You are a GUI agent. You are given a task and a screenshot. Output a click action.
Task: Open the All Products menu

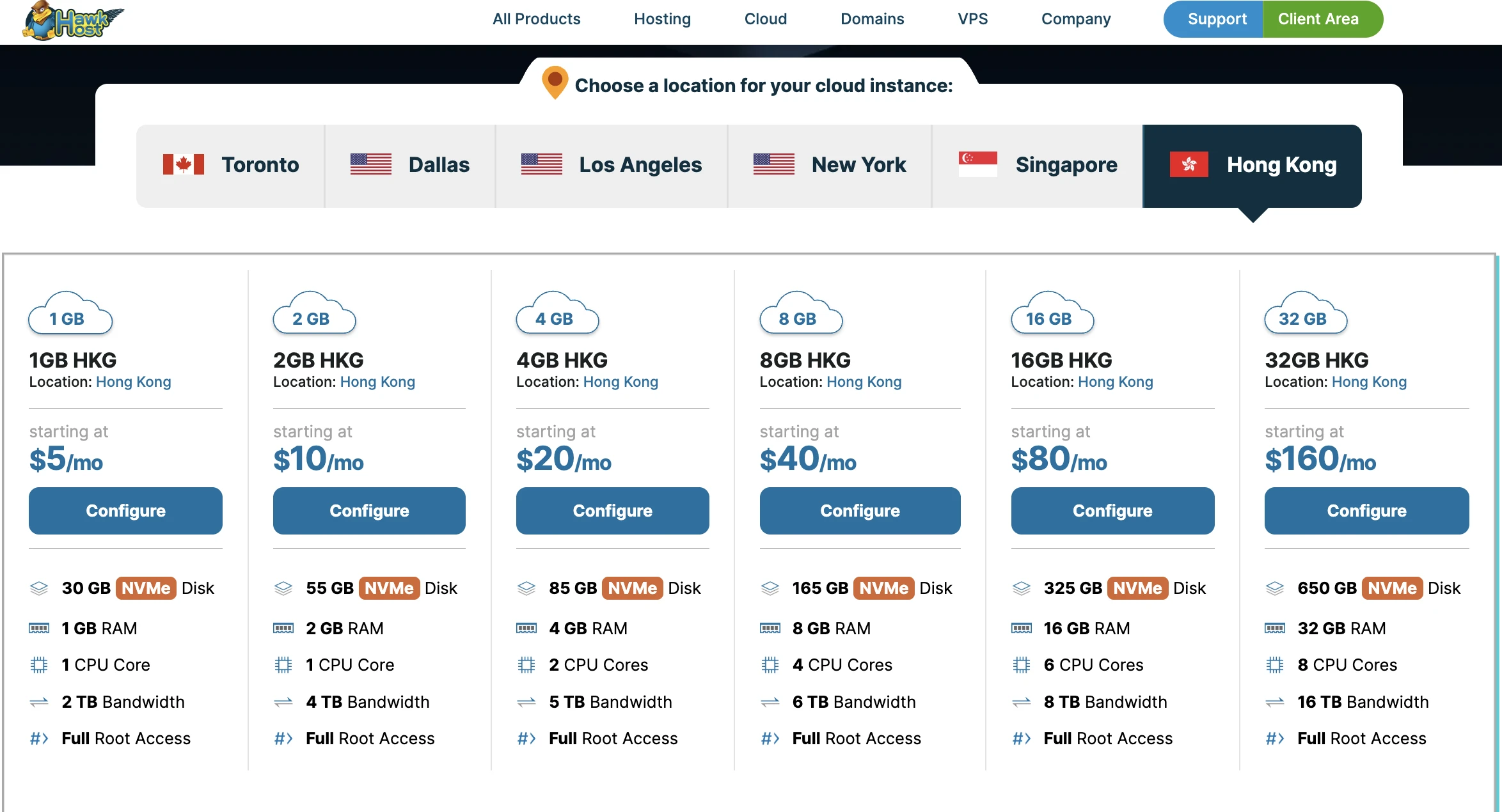(x=536, y=19)
